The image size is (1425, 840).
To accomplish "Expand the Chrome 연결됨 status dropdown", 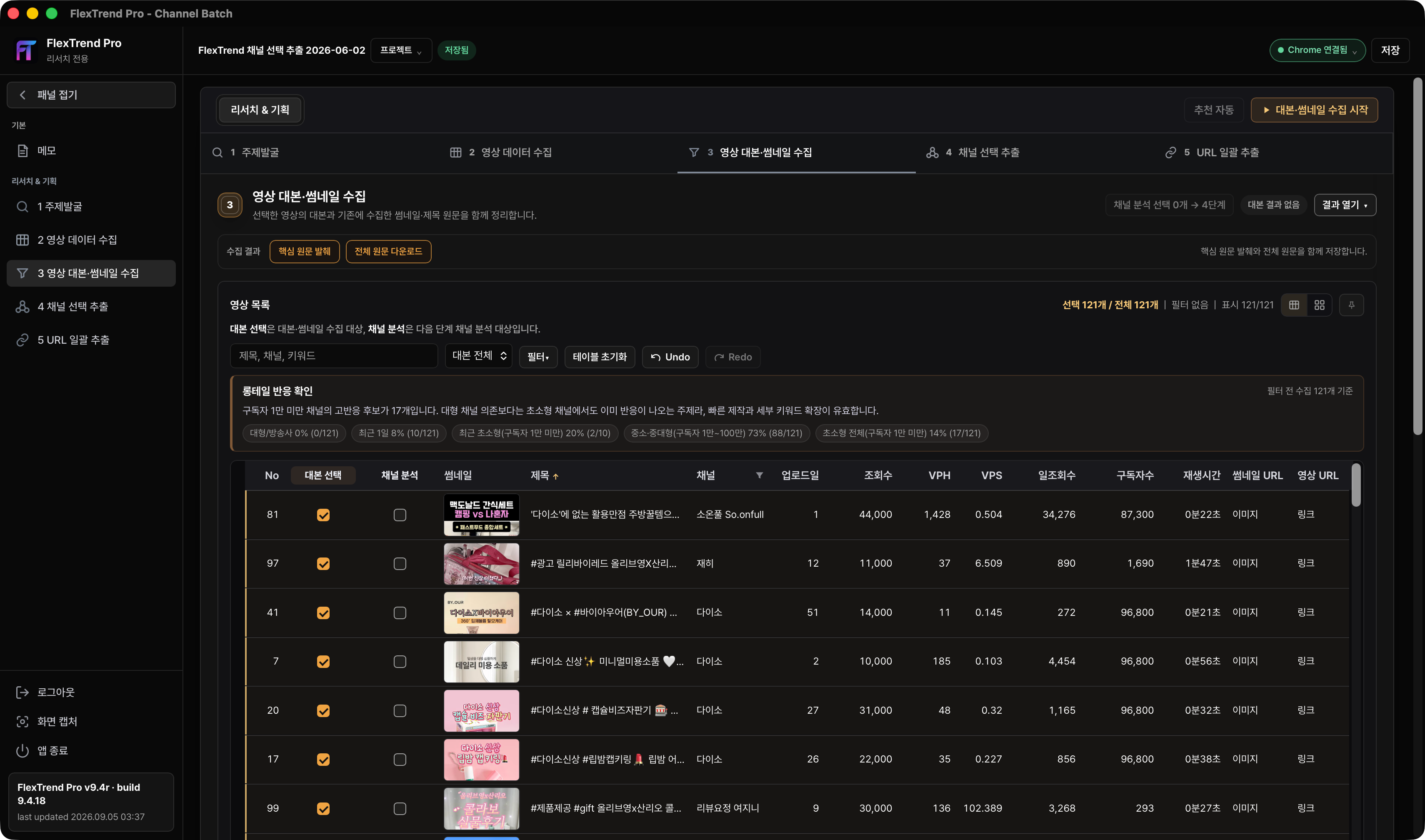I will click(x=1317, y=50).
